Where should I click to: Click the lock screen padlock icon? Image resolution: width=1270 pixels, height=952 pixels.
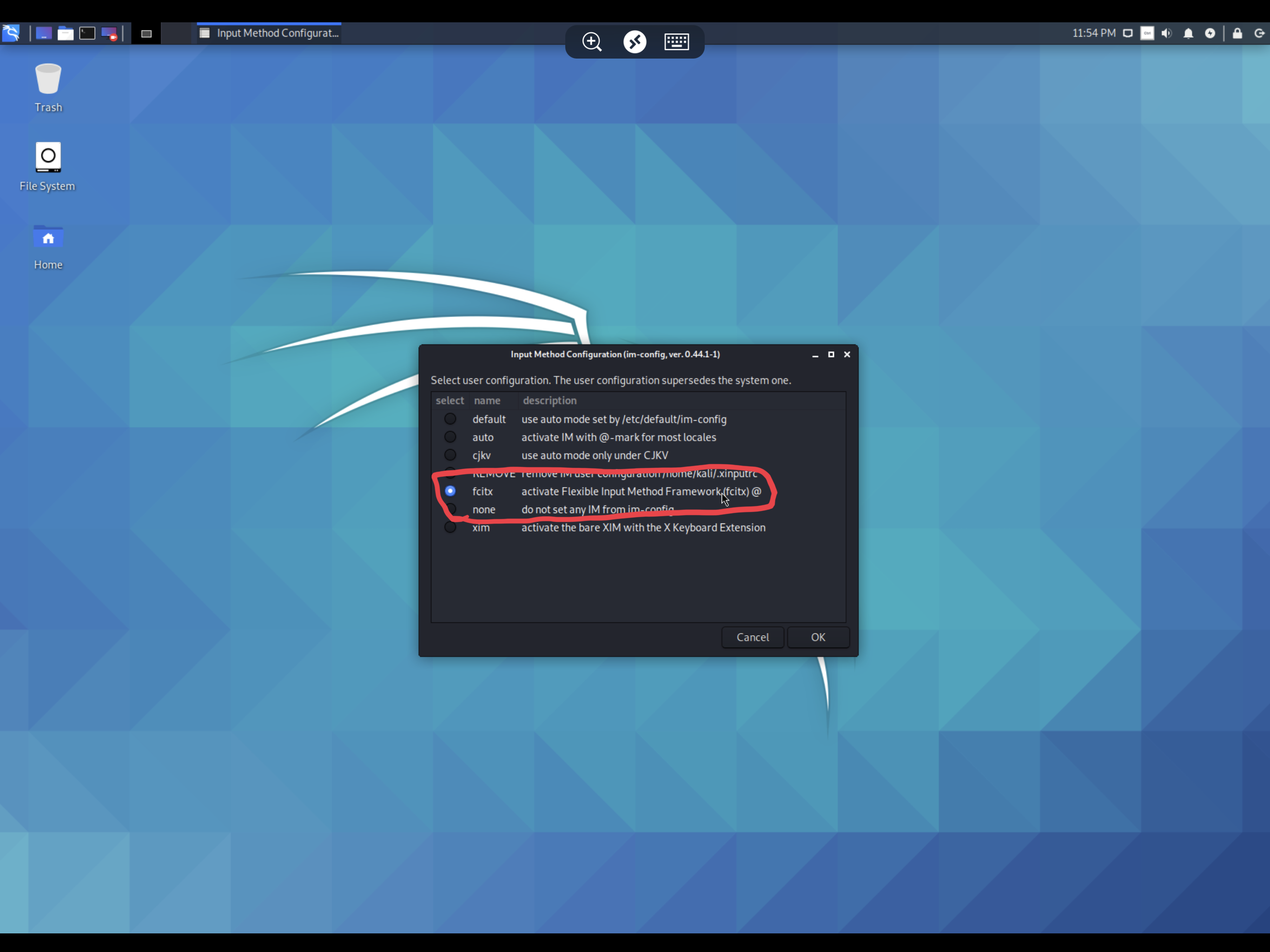tap(1237, 33)
